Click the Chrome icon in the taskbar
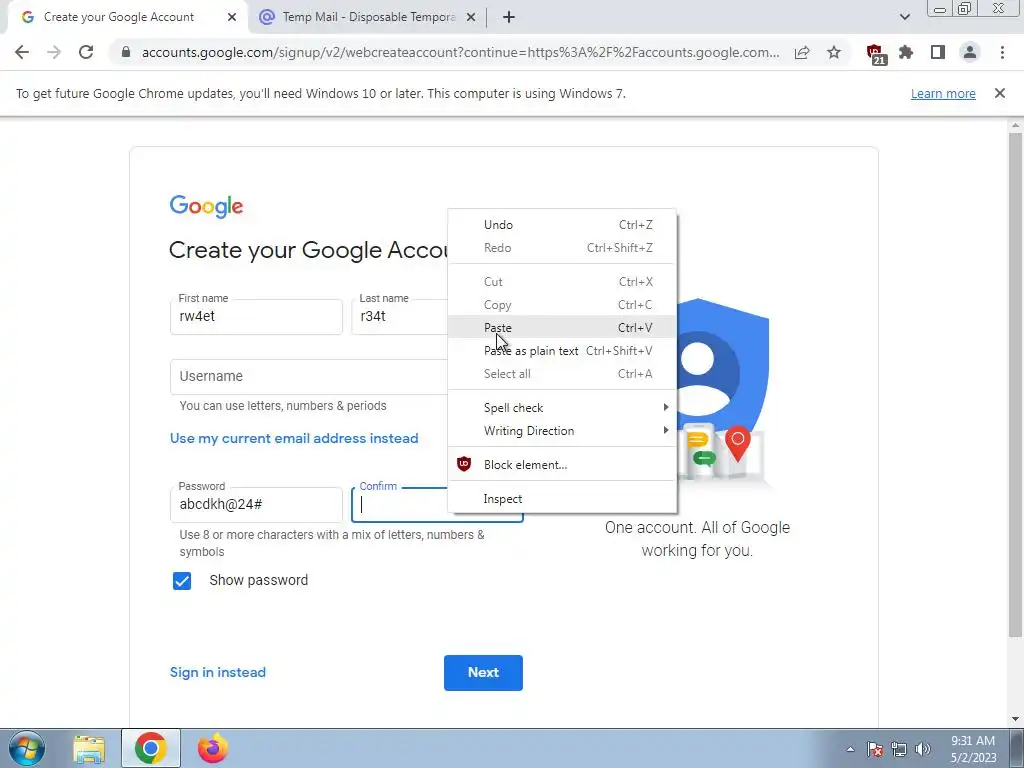This screenshot has height=768, width=1024. point(151,748)
